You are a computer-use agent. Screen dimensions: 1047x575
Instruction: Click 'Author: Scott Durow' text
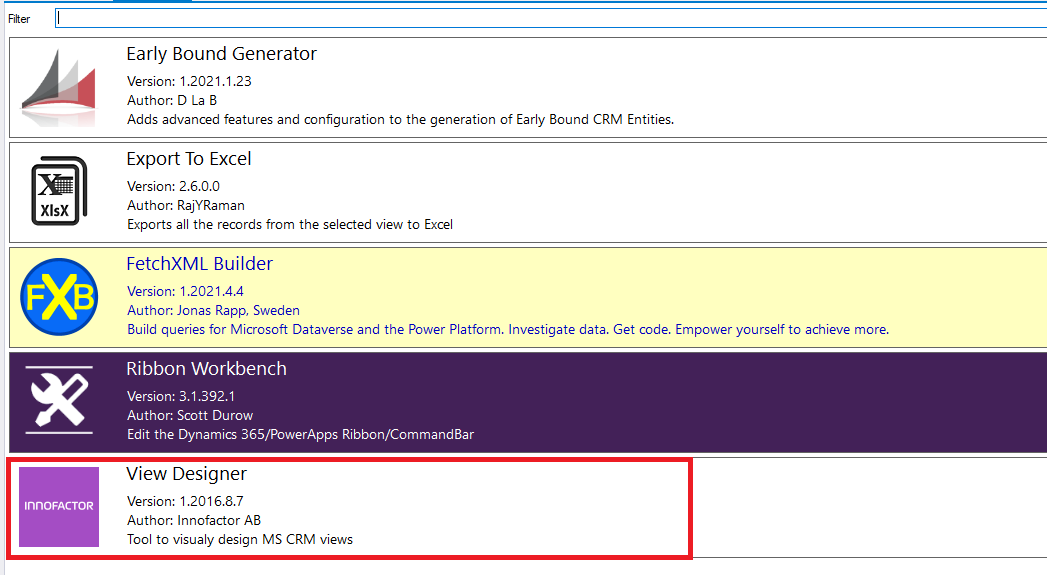click(190, 415)
